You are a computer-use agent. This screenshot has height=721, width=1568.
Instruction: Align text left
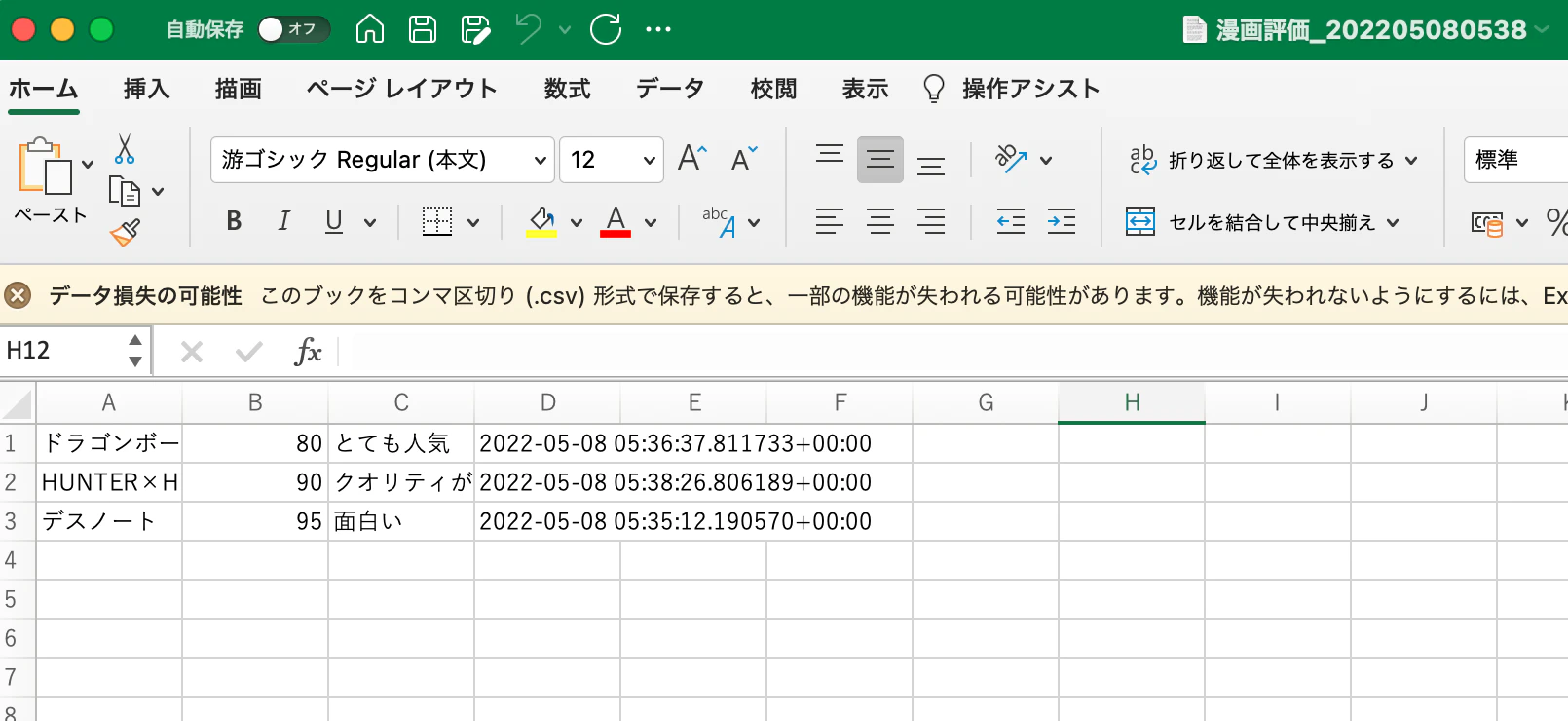(x=830, y=221)
